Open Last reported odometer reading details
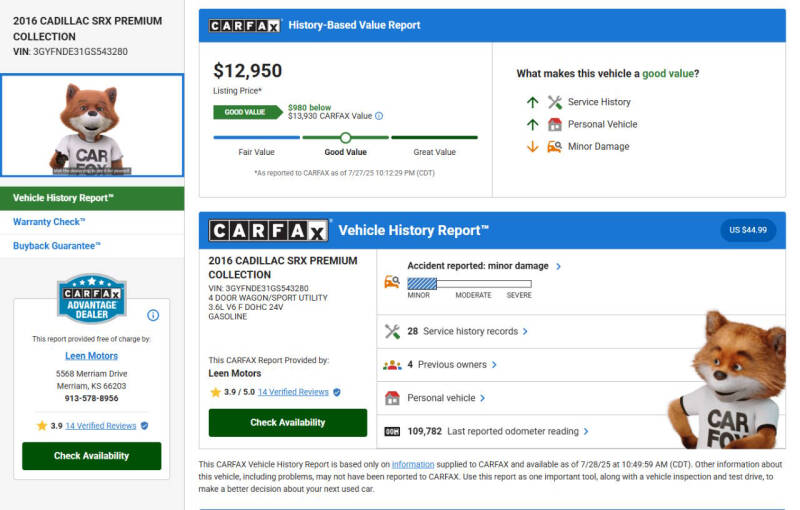 click(x=517, y=431)
